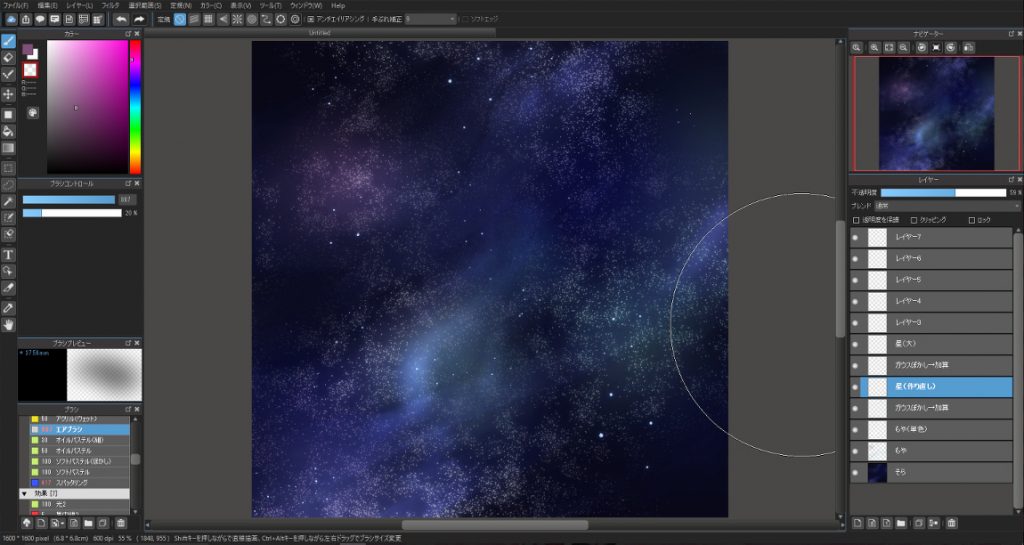
Task: Pick the Bucket fill tool
Action: pos(8,131)
